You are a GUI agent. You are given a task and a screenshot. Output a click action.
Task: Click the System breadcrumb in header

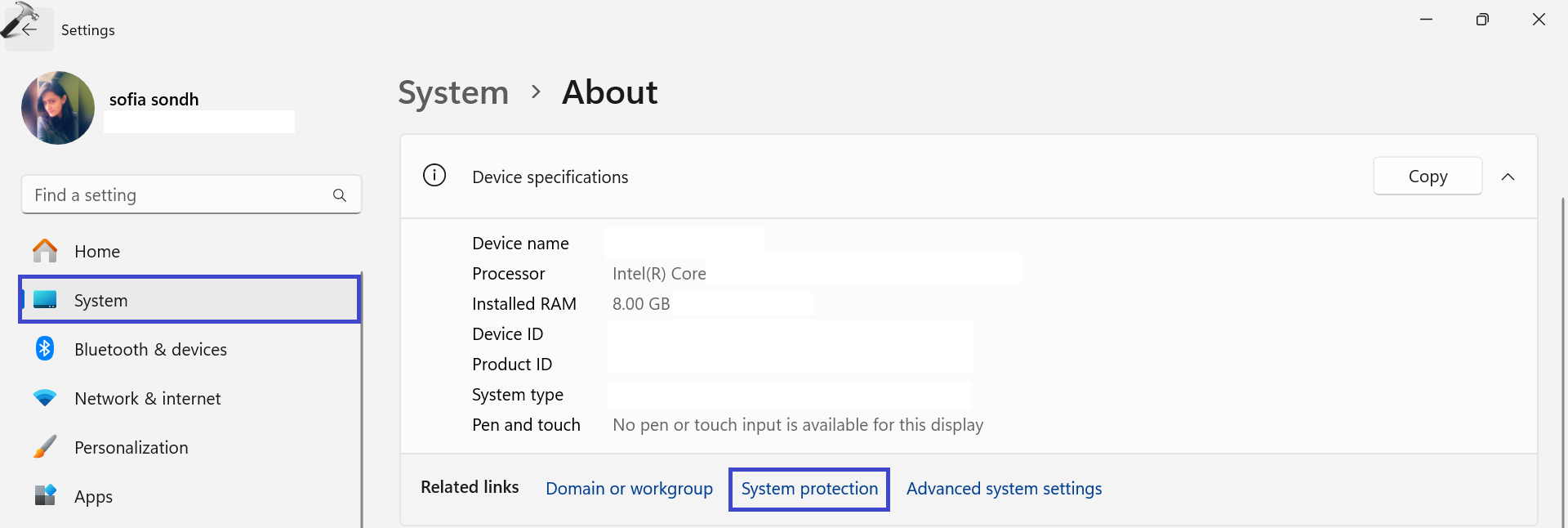(453, 92)
